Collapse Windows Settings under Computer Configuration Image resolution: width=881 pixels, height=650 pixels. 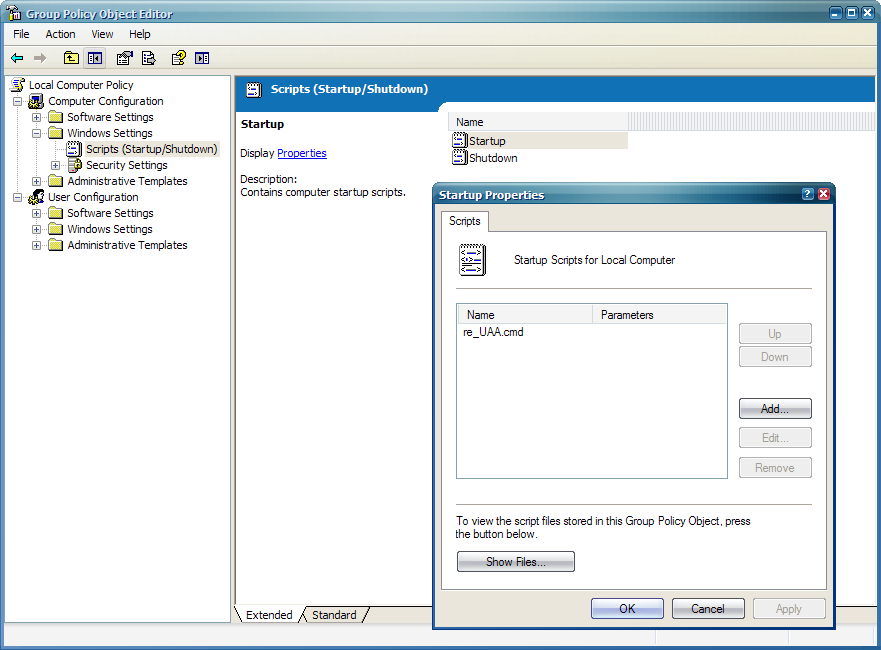[x=37, y=134]
